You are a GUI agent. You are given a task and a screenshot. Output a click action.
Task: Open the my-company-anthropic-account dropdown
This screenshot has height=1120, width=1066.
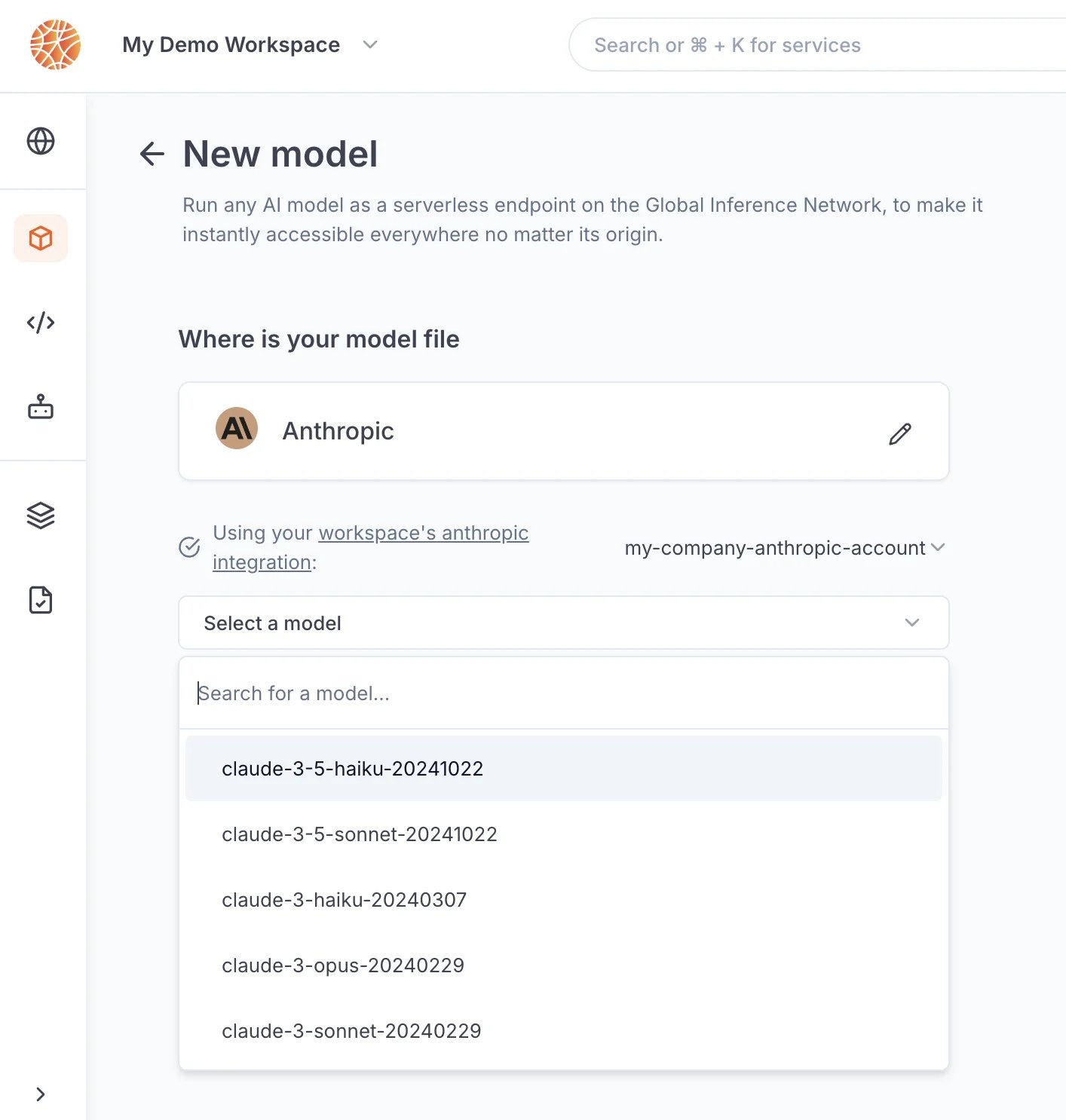pos(785,548)
